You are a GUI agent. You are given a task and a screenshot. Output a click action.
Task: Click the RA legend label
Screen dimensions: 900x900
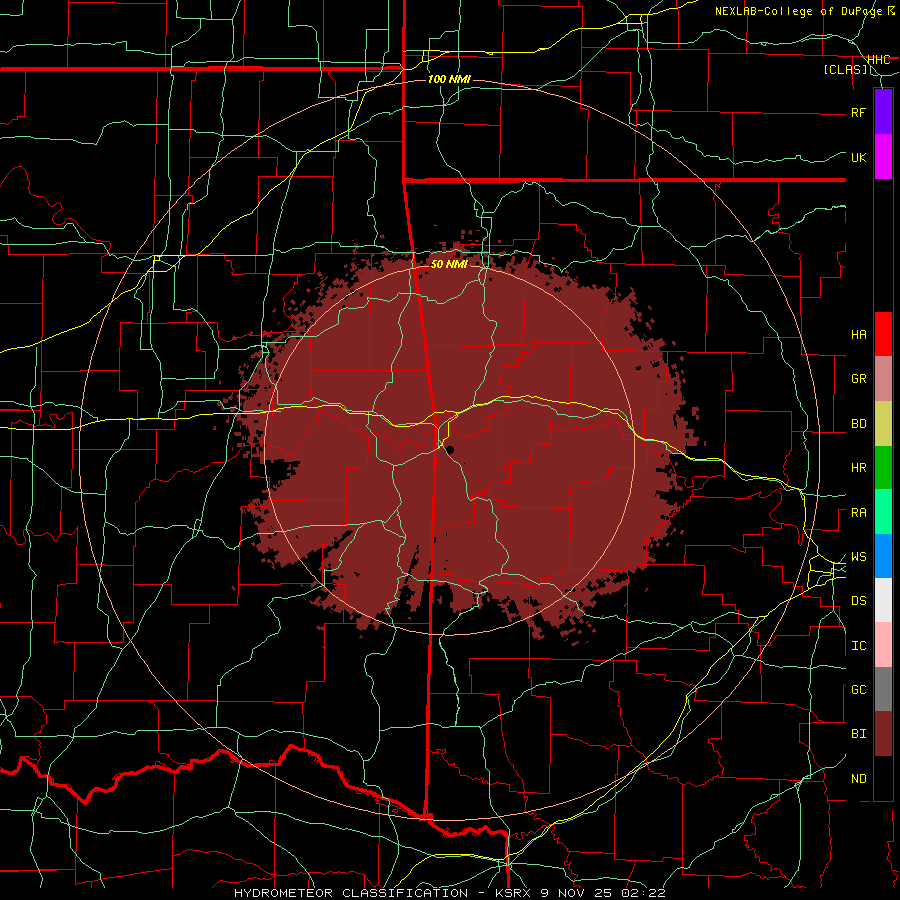pyautogui.click(x=858, y=513)
